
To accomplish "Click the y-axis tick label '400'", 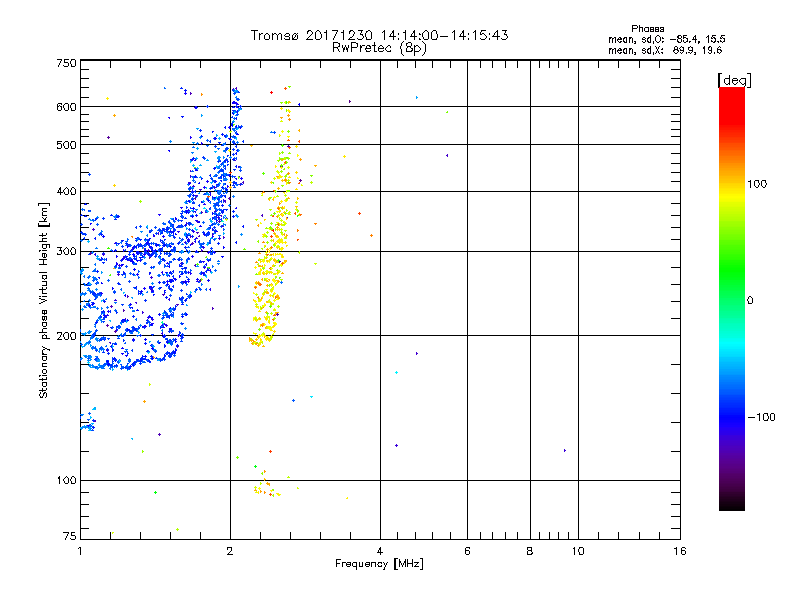I will 66,191.
